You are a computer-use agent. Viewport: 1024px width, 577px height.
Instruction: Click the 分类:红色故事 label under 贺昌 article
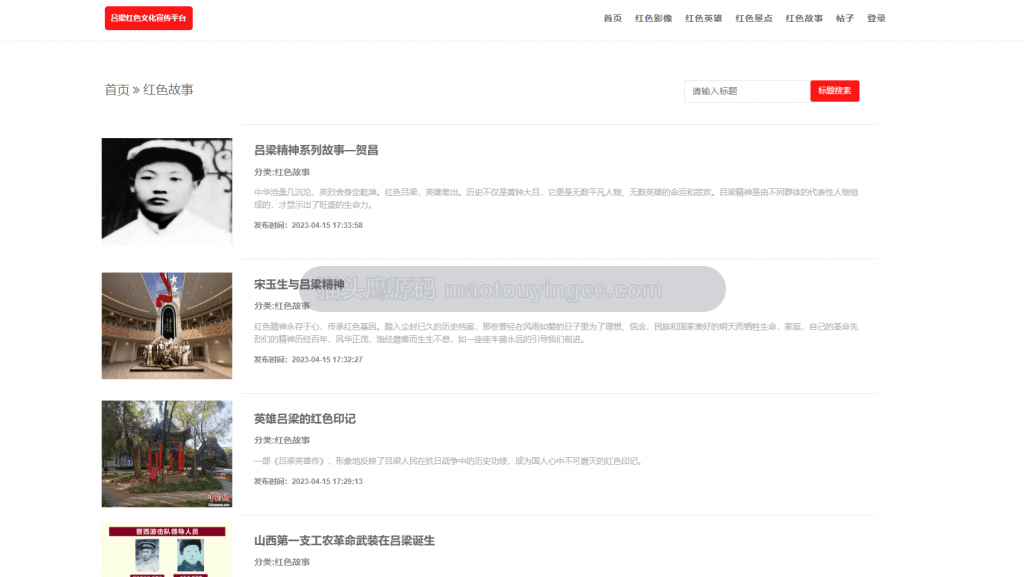282,172
